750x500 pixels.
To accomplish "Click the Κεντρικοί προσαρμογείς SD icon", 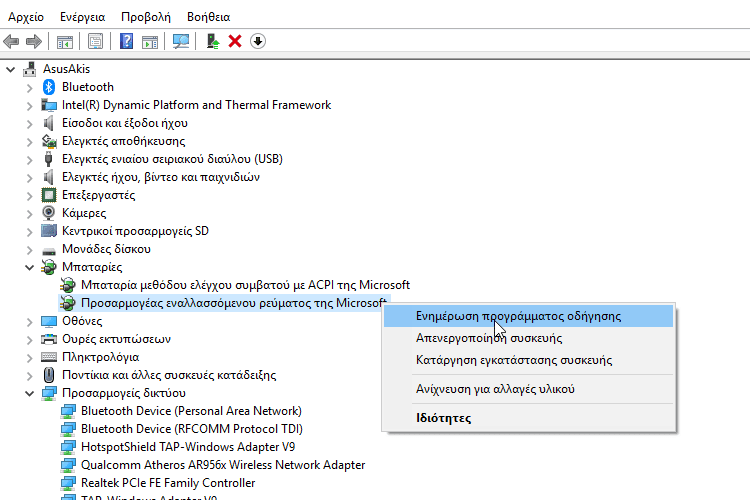I will [49, 231].
